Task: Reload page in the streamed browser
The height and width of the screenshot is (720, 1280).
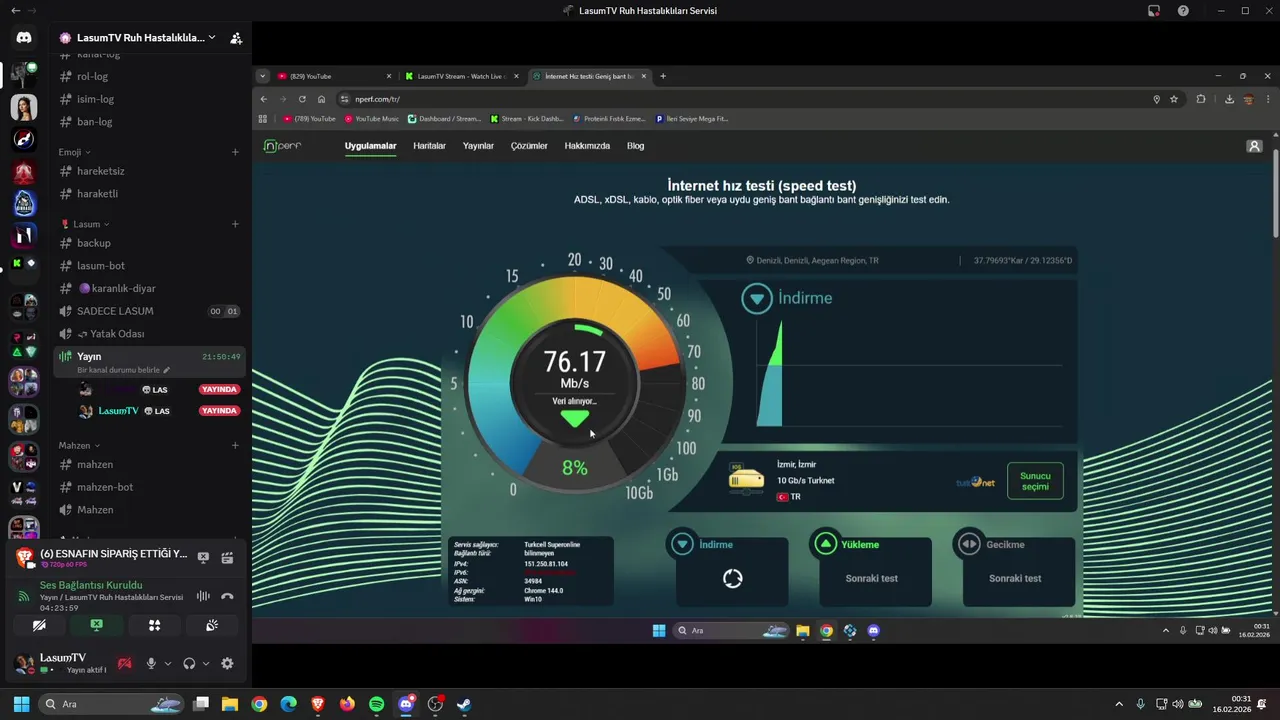Action: pos(302,99)
